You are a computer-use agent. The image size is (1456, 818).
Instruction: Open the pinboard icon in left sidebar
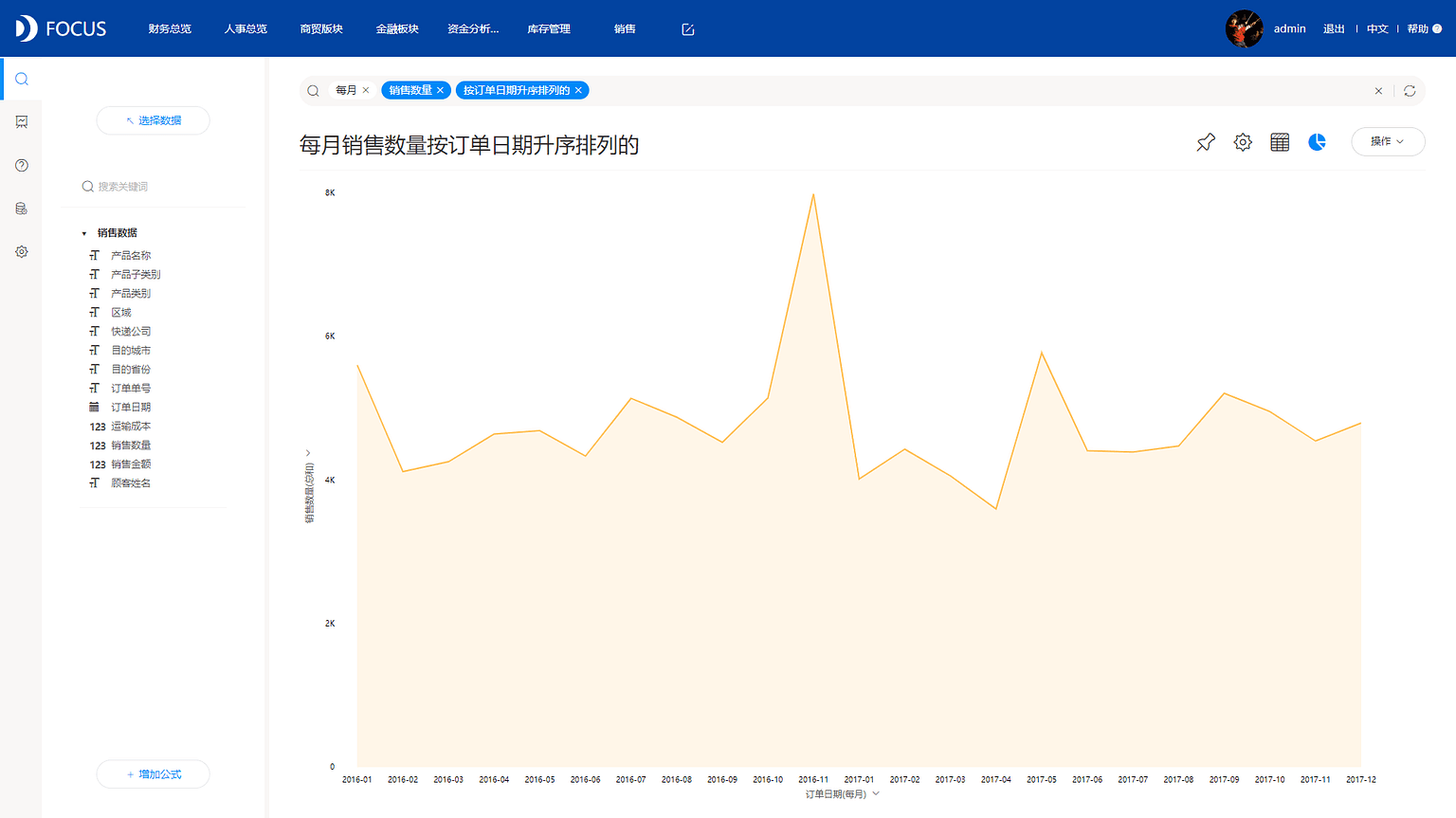tap(22, 122)
